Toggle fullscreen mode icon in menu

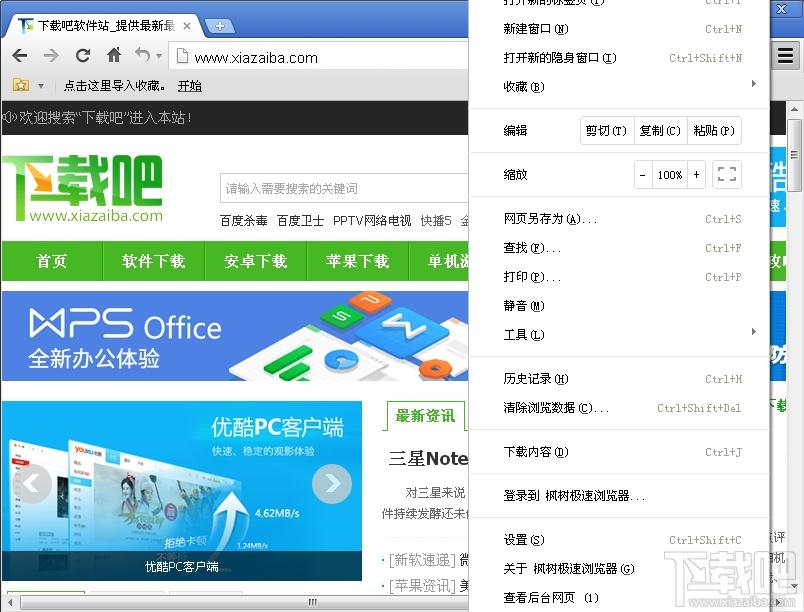click(727, 175)
